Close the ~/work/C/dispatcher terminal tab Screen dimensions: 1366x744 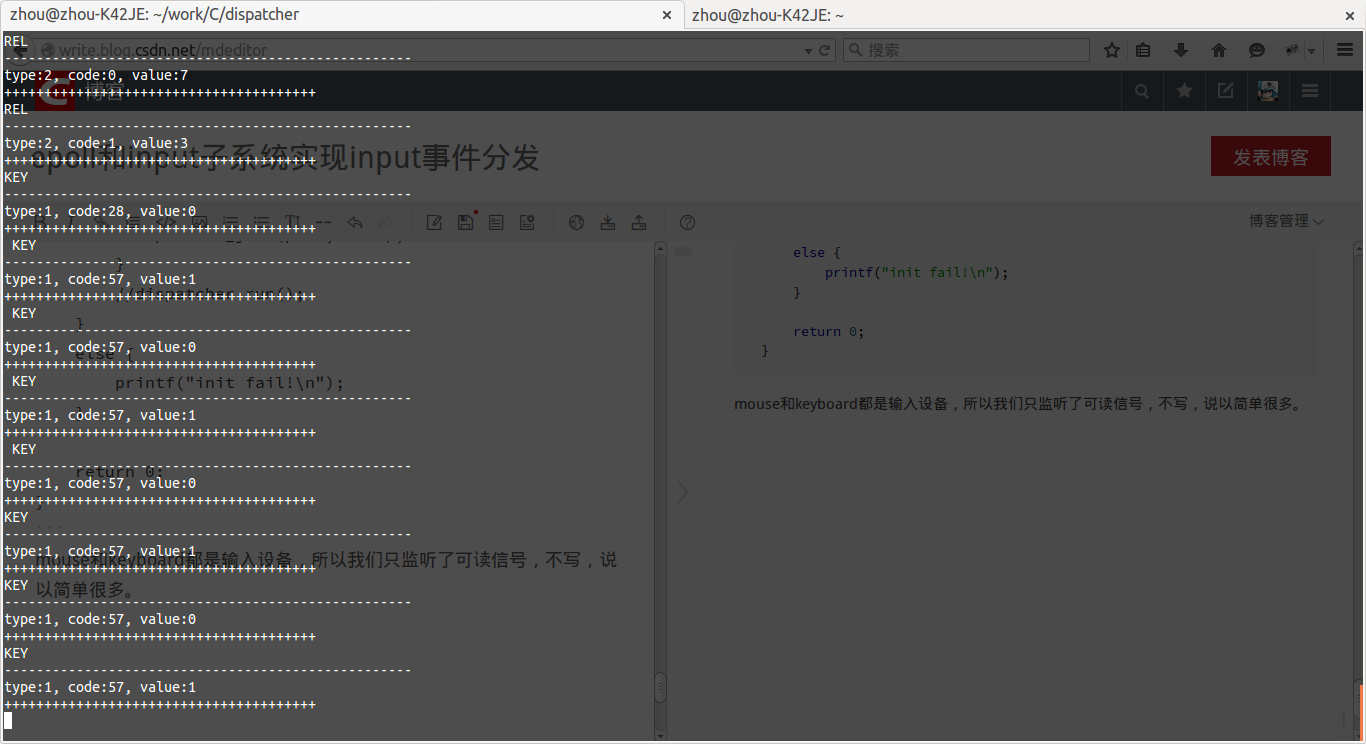tap(668, 15)
